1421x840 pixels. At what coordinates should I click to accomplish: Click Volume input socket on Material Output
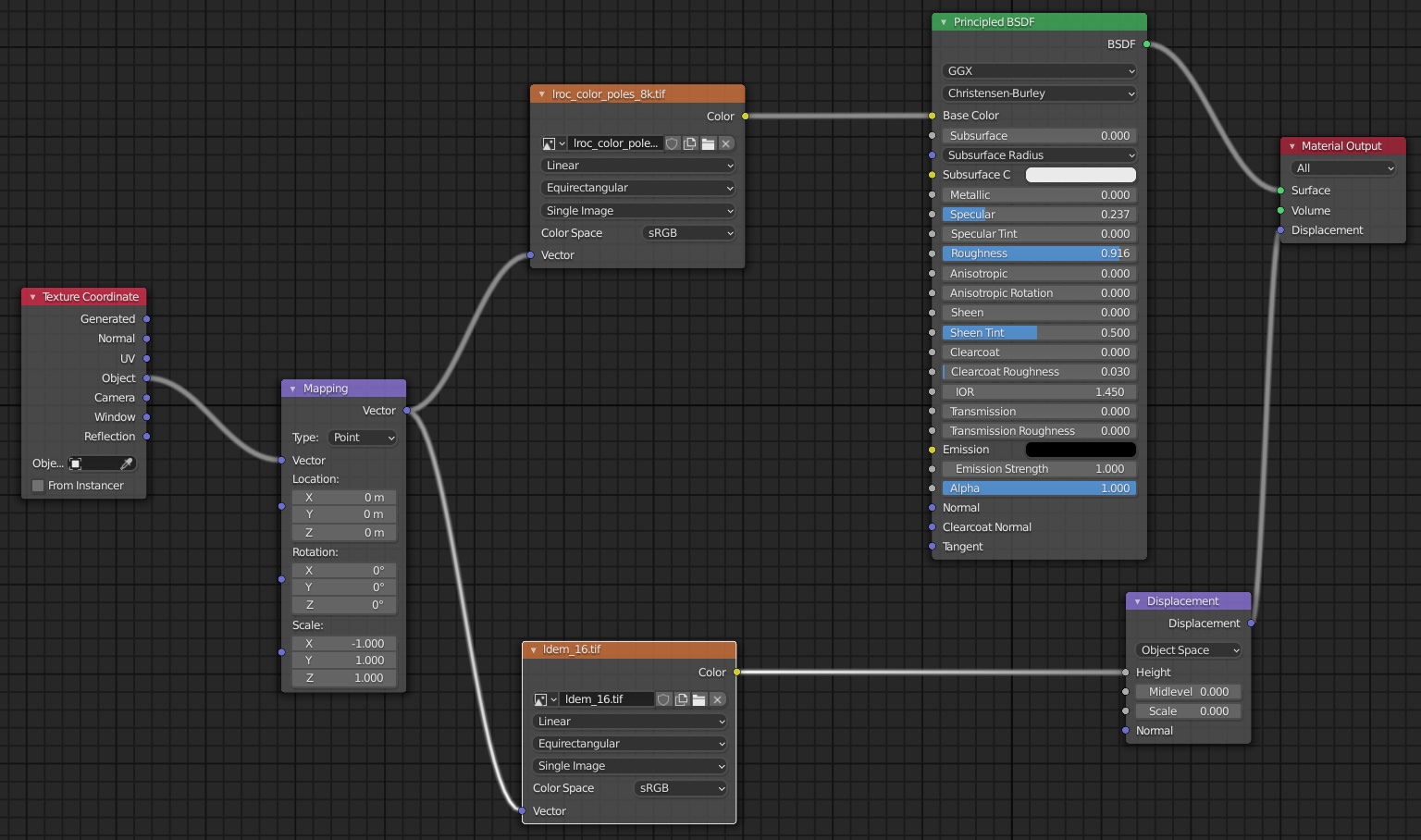coord(1280,211)
